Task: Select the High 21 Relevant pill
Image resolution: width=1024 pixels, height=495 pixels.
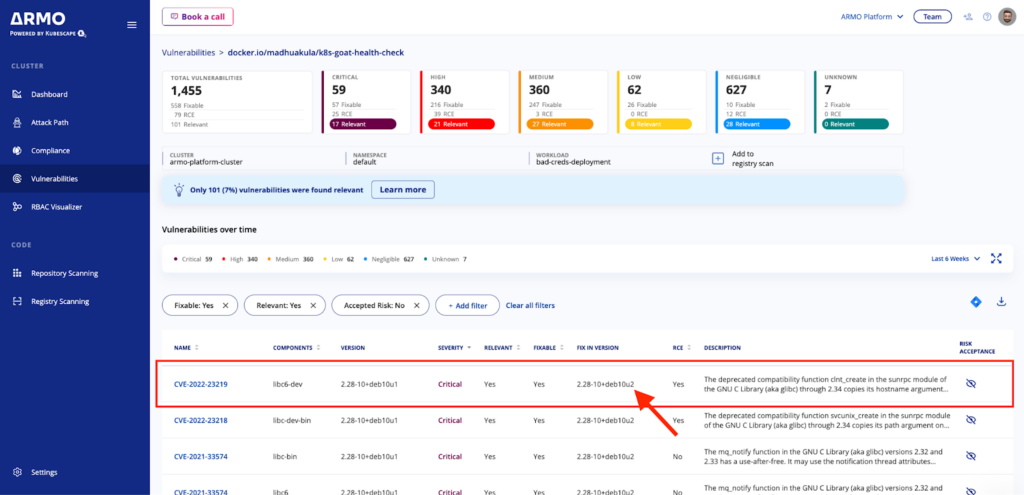Action: 461,124
